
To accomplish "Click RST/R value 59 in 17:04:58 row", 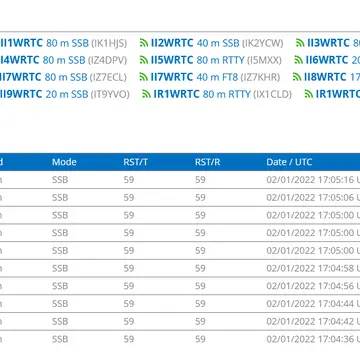I will (x=200, y=268).
